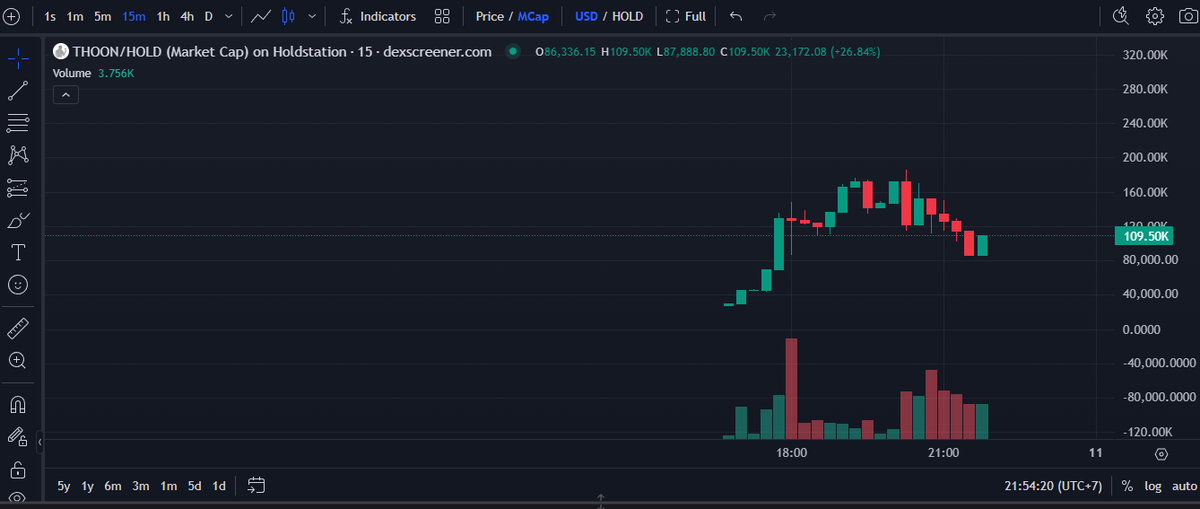Open the quick search icon
Viewport: 1200px width, 509px height.
1121,16
